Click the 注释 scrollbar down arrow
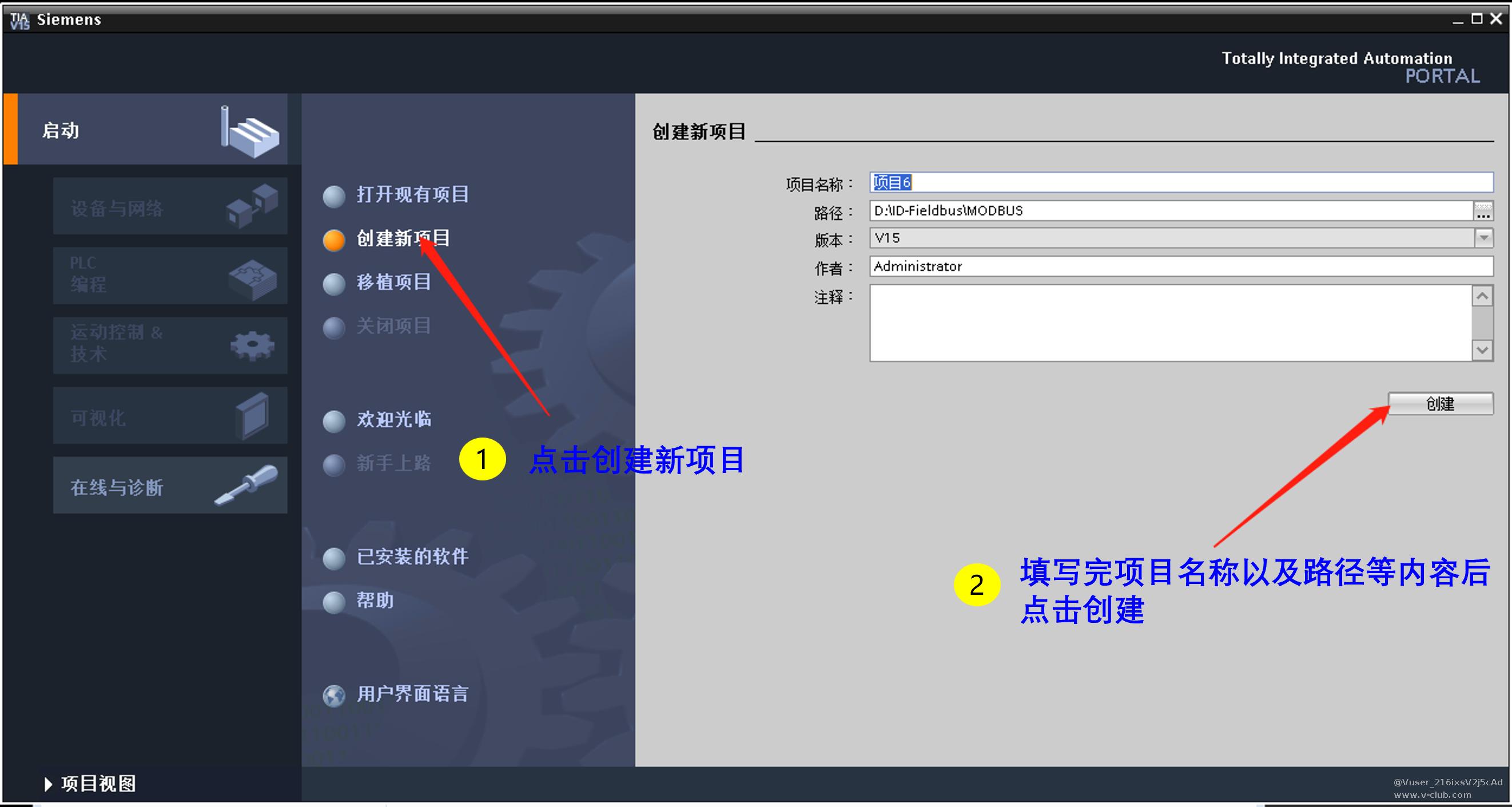Image resolution: width=1512 pixels, height=807 pixels. (1483, 351)
